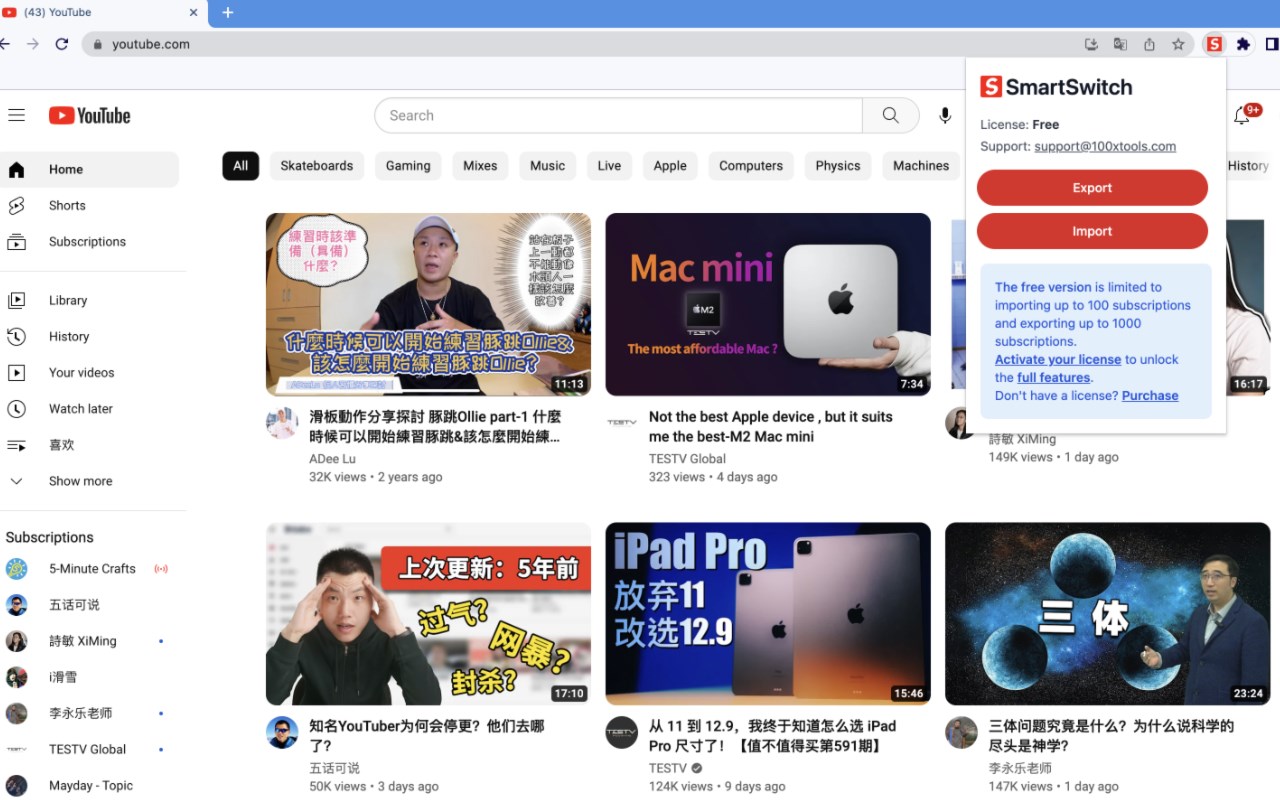Viewport: 1280px width, 800px height.
Task: Select the All filter chip
Action: (x=240, y=166)
